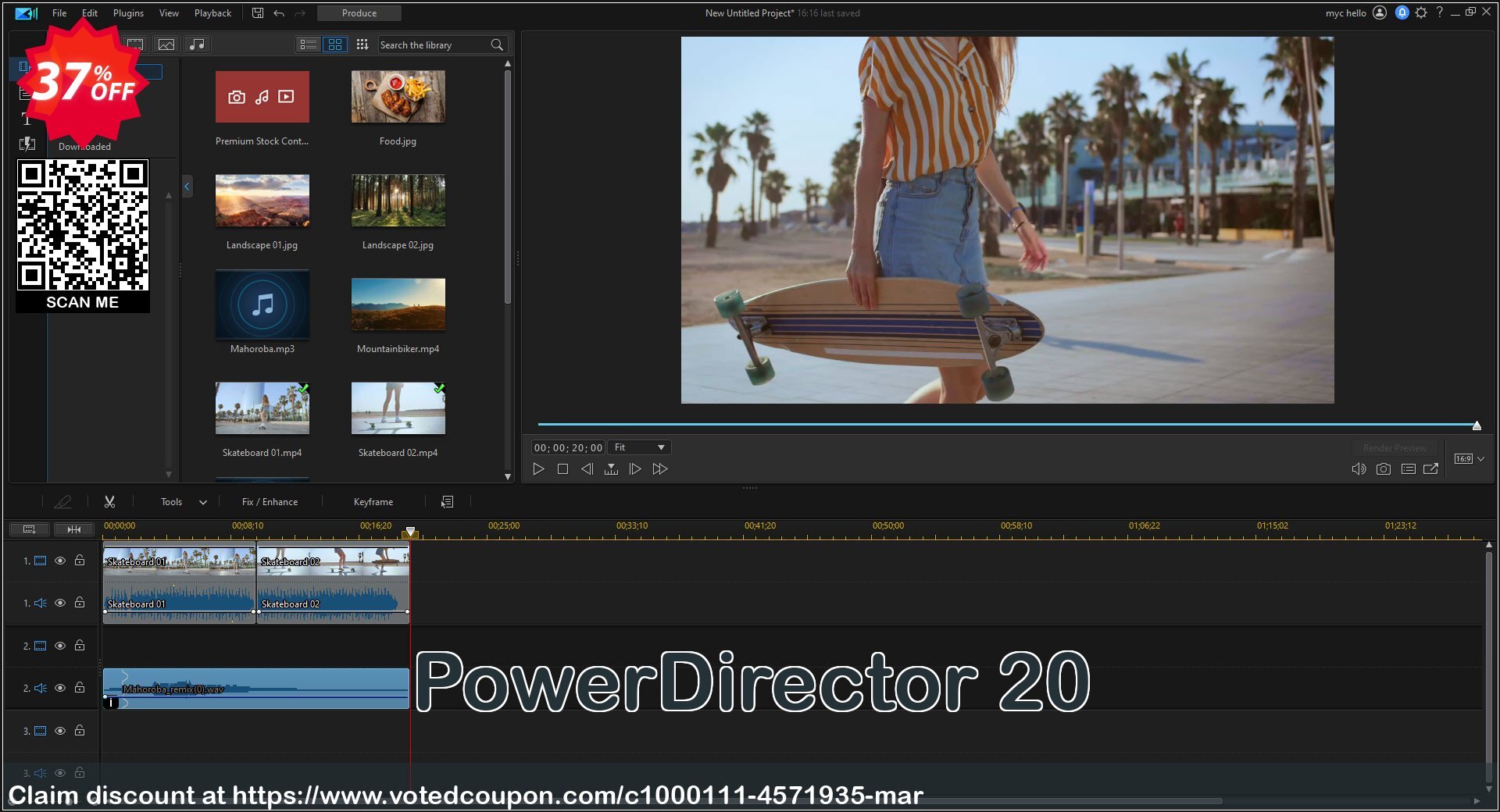Image resolution: width=1500 pixels, height=812 pixels.
Task: Click the redo arrow icon
Action: [x=300, y=13]
